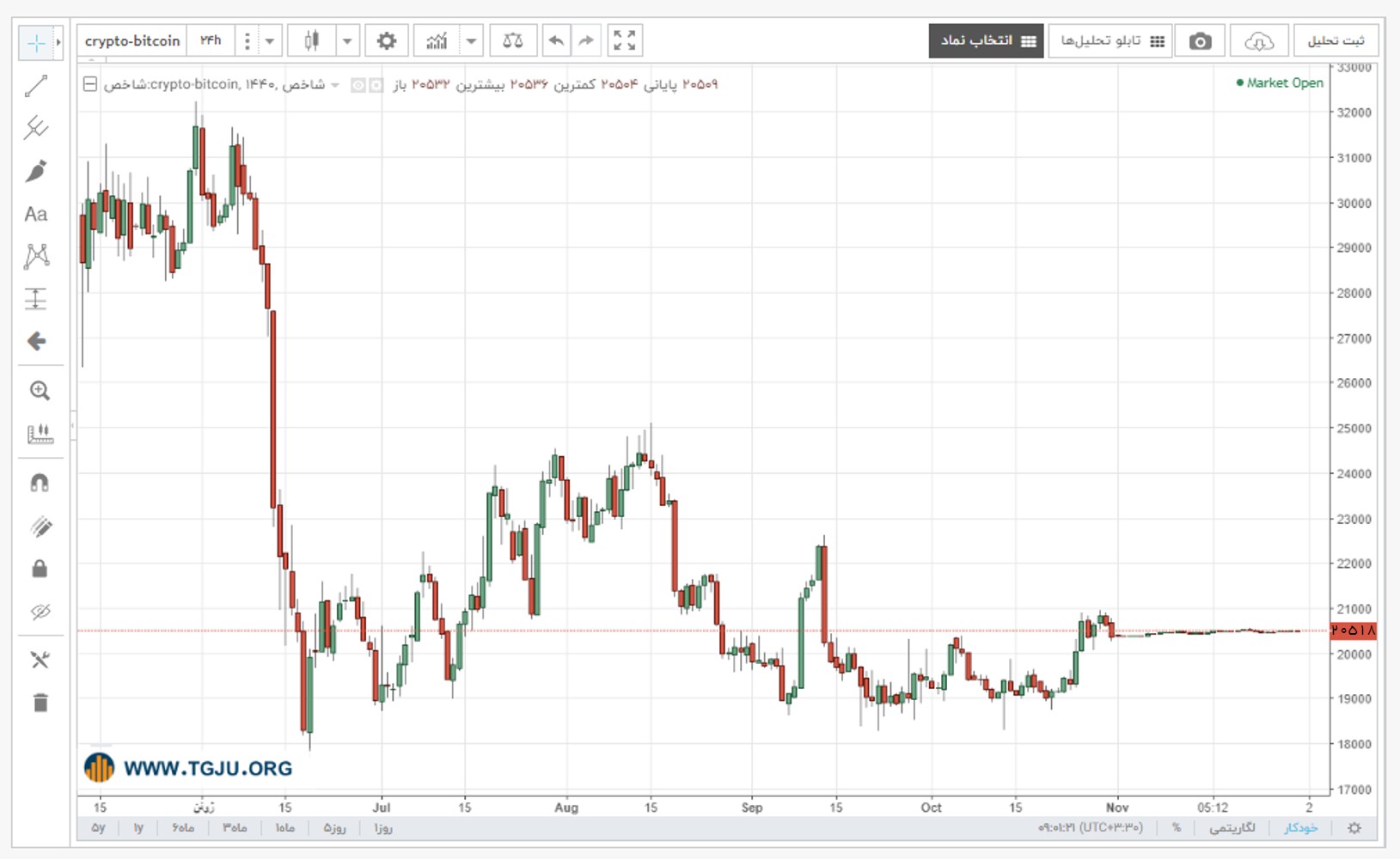Screen dimensions: 1400x859
Task: Expand the indicators dropdown arrow
Action: click(471, 40)
